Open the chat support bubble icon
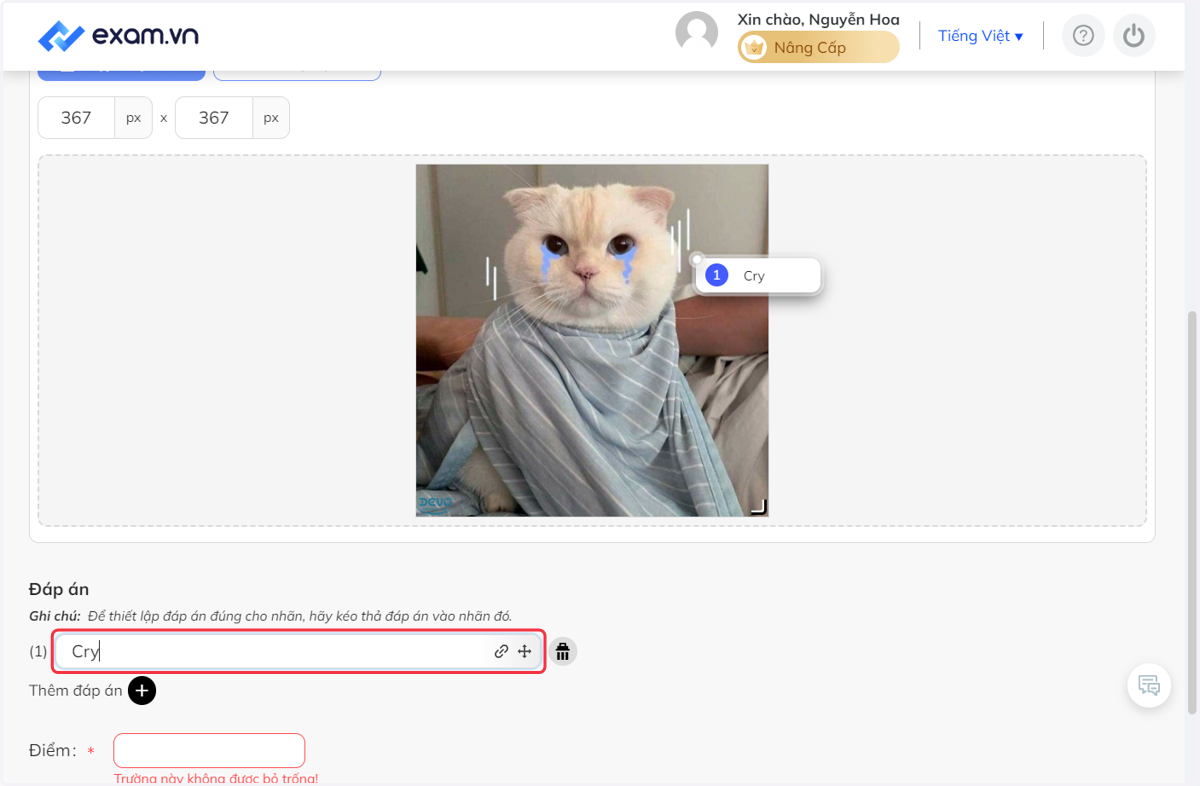 pos(1149,686)
